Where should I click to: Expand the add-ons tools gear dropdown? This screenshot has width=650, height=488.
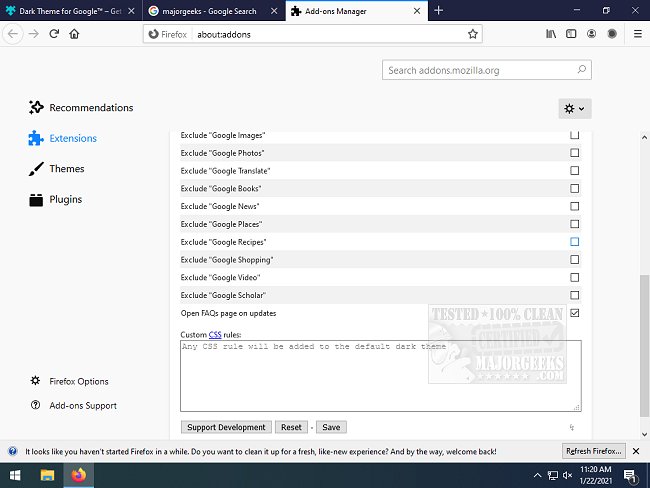click(x=575, y=109)
